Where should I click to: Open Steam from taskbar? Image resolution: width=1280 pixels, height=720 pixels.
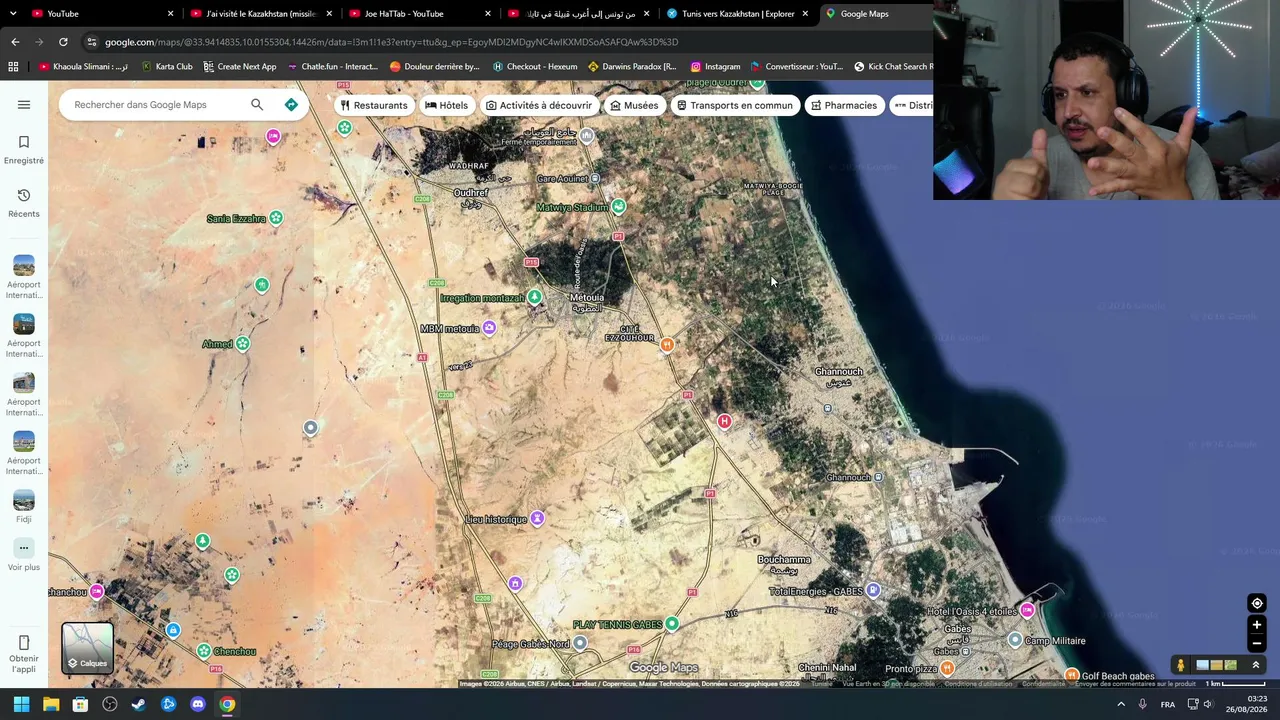tap(139, 704)
